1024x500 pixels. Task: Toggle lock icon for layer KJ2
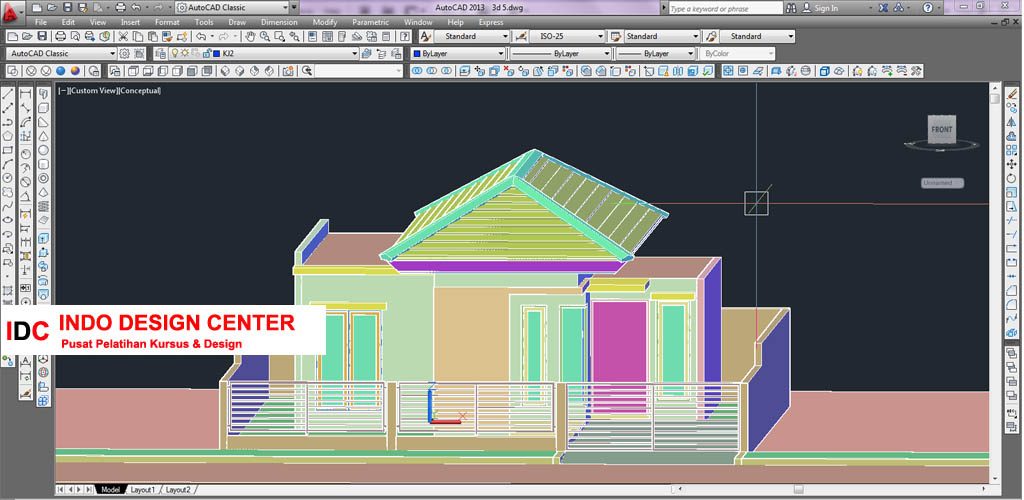coord(206,54)
